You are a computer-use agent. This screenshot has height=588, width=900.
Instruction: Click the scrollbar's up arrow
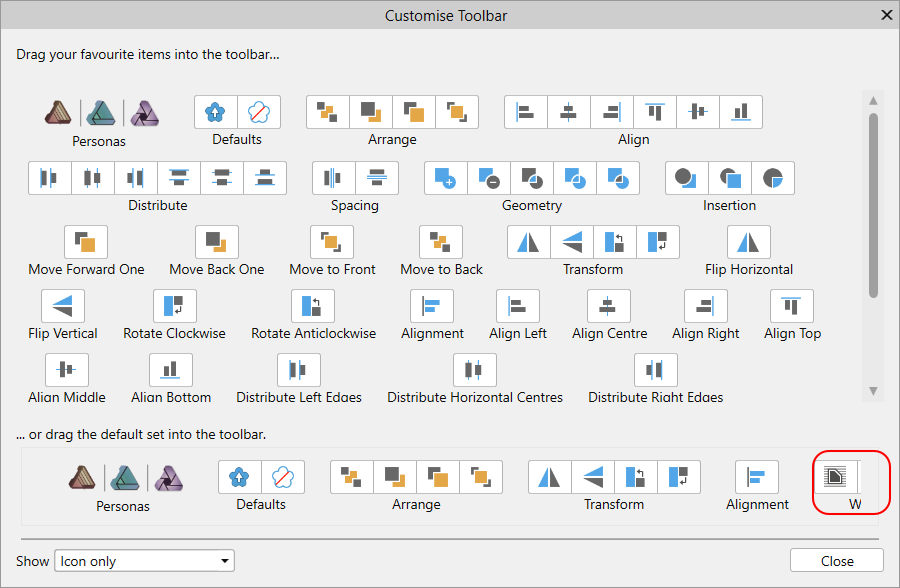(x=873, y=101)
